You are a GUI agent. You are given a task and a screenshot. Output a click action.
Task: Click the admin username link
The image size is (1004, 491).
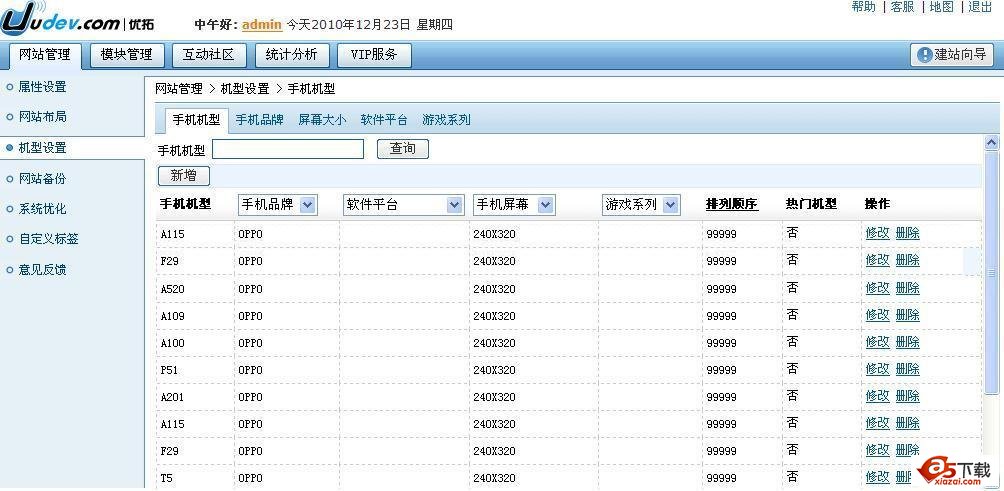click(x=262, y=25)
